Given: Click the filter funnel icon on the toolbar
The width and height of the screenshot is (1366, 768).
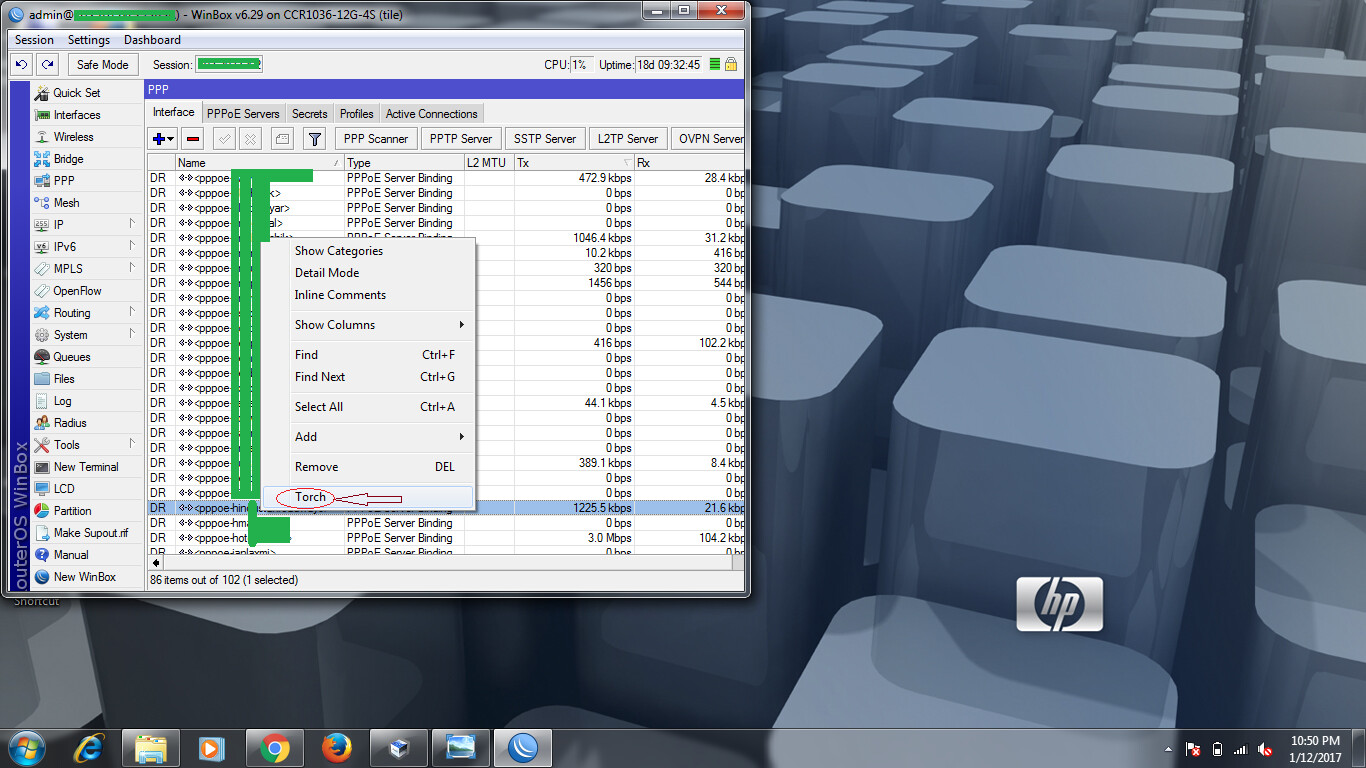Looking at the screenshot, I should [x=315, y=139].
